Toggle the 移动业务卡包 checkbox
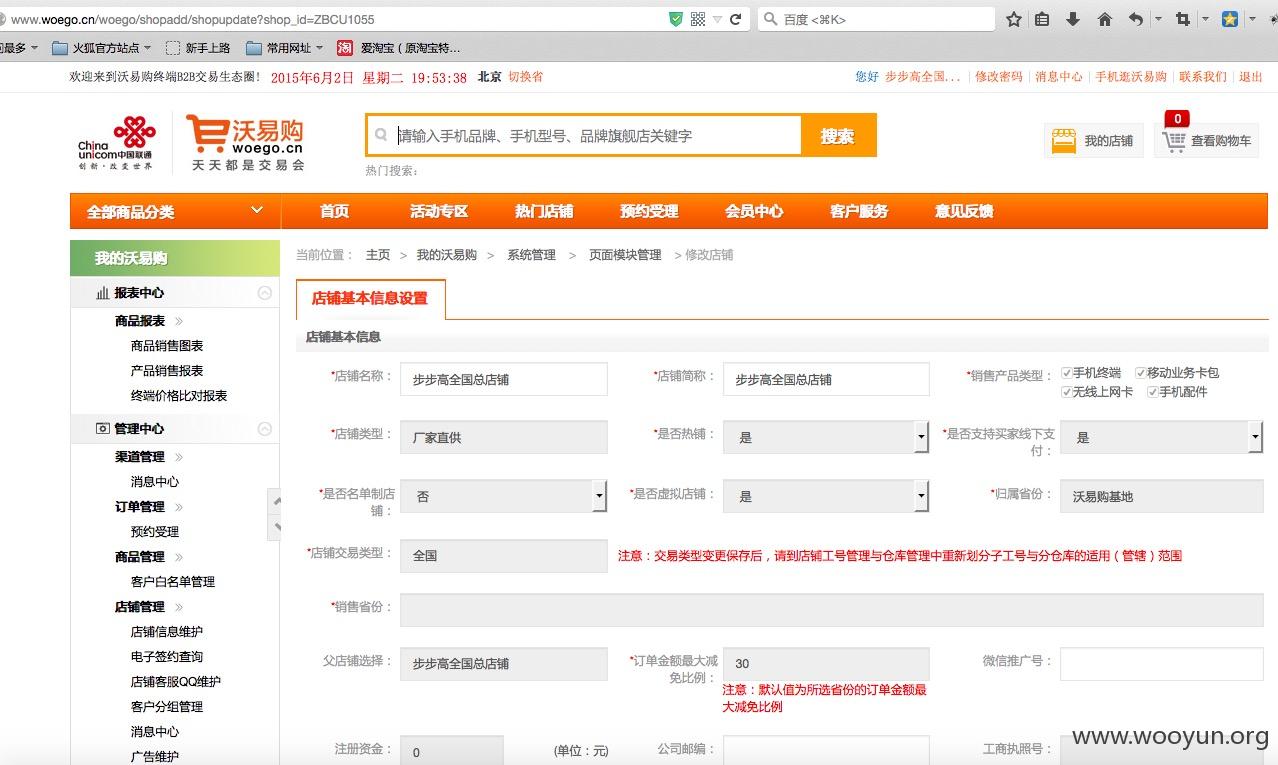 click(1140, 373)
